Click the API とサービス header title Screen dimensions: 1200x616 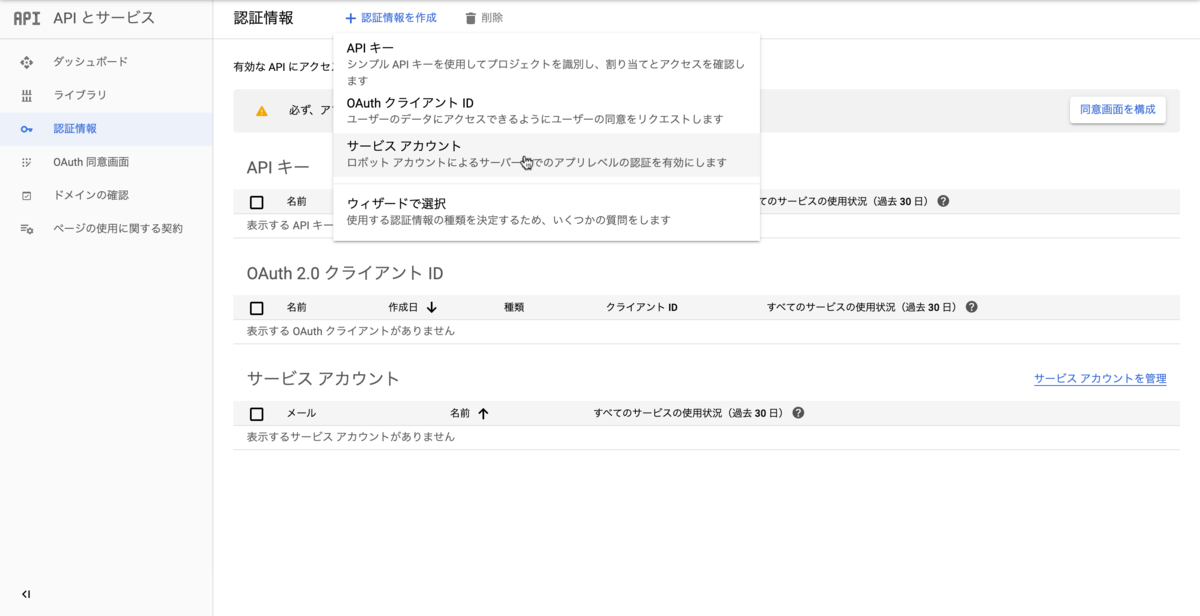103,18
